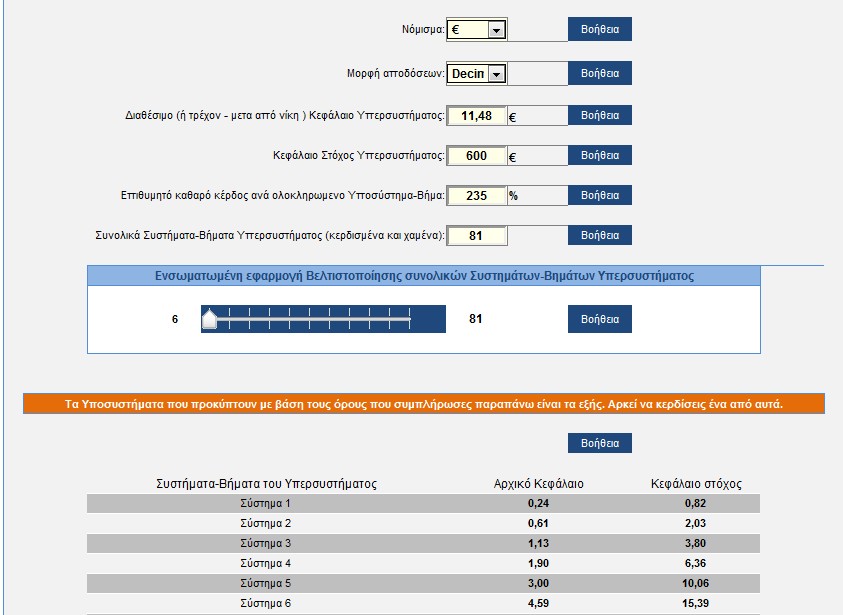Viewport: 843px width, 615px height.
Task: Click the Συστήματα-Βήματα του Υπερσυστήματος header
Action: tap(266, 484)
